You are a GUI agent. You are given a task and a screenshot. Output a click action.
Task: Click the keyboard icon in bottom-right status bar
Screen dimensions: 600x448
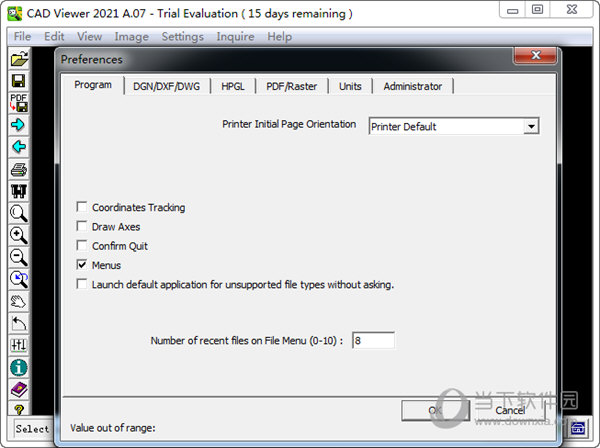pyautogui.click(x=577, y=428)
